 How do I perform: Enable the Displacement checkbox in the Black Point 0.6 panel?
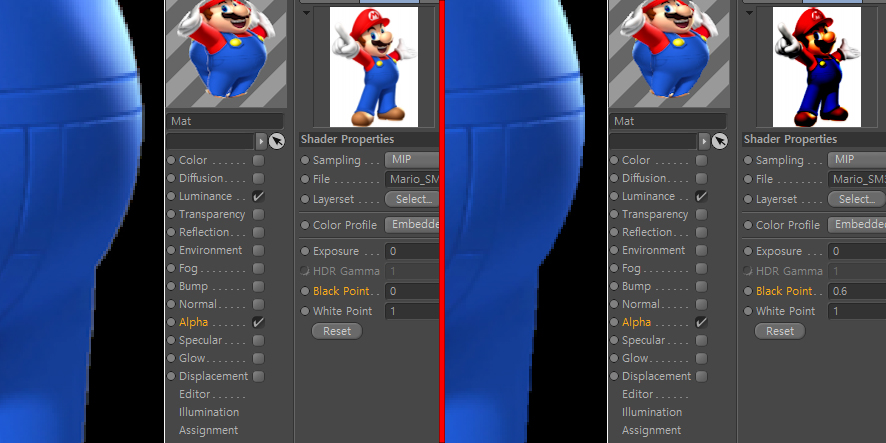point(701,376)
